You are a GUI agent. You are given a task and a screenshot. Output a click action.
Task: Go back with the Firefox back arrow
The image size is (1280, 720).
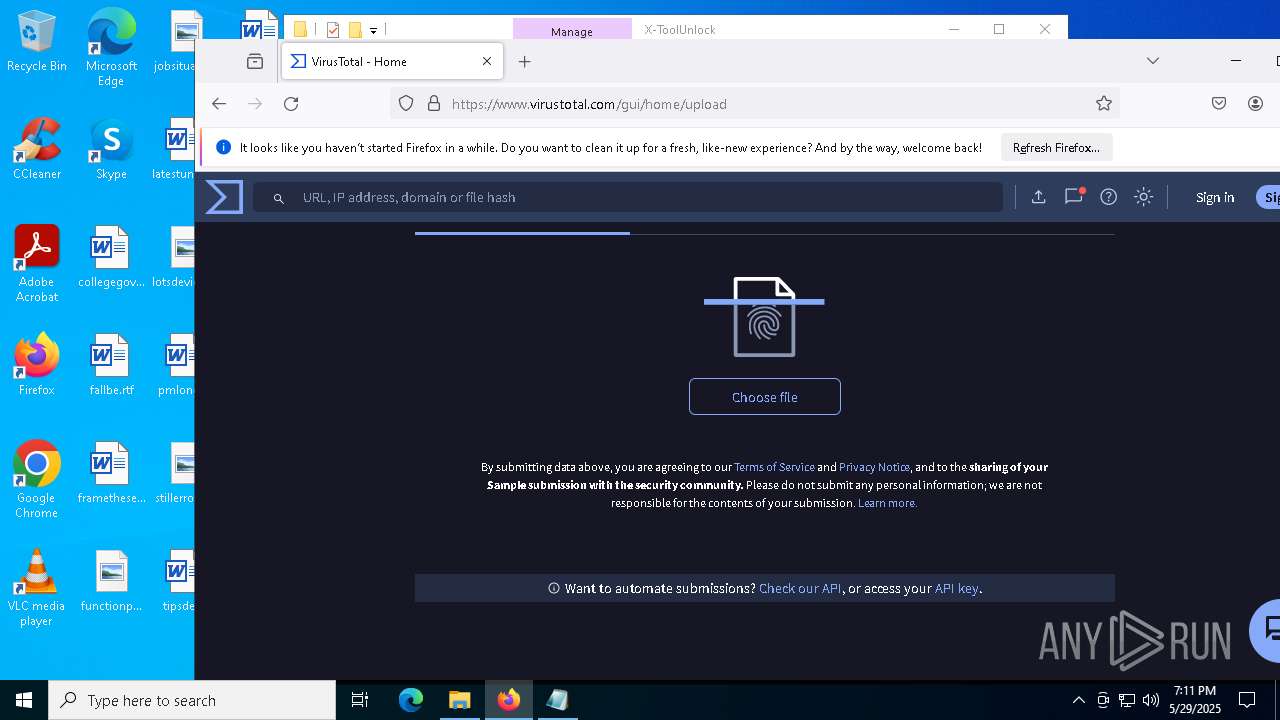[x=219, y=104]
